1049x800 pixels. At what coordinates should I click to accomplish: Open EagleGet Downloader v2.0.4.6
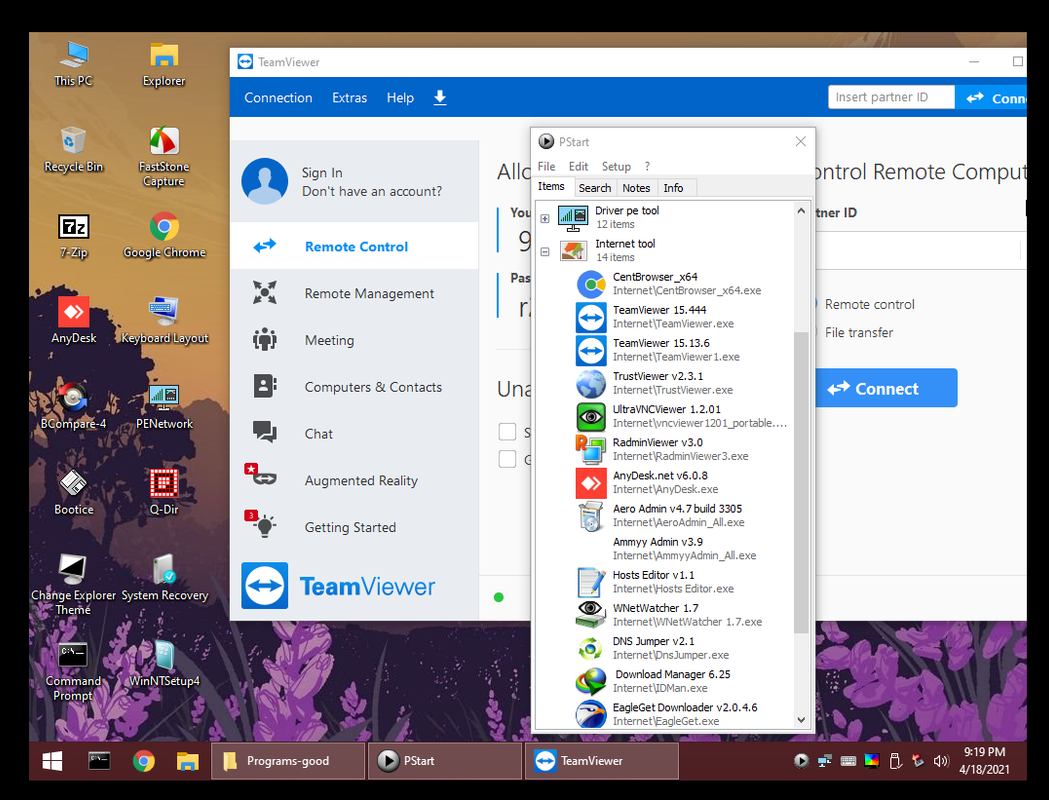[x=667, y=714]
